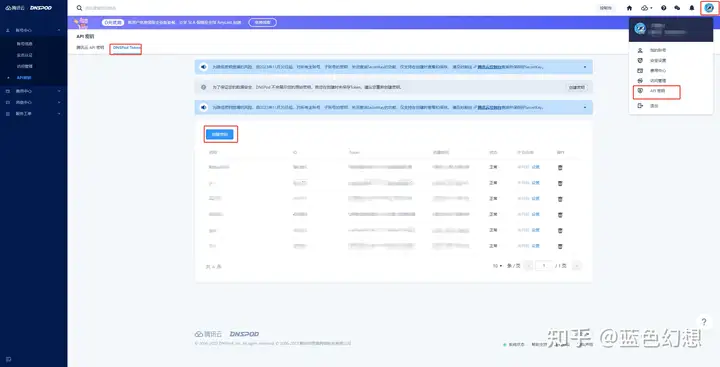Click the blue create token button

tap(219, 134)
